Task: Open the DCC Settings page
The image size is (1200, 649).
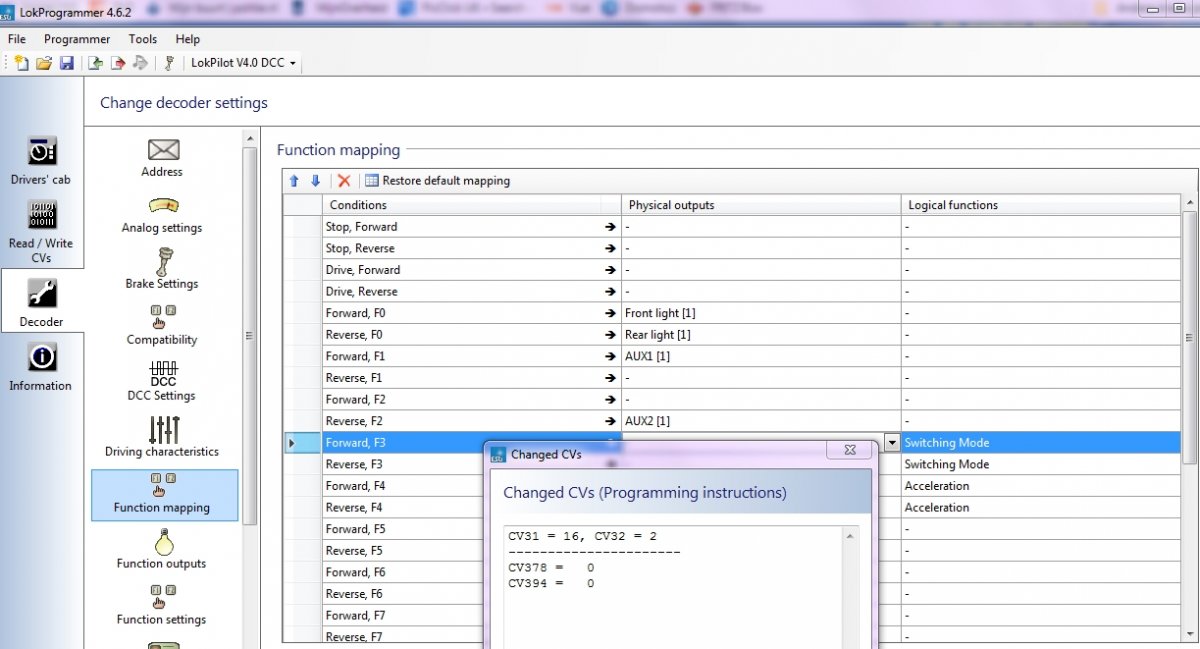Action: click(162, 382)
